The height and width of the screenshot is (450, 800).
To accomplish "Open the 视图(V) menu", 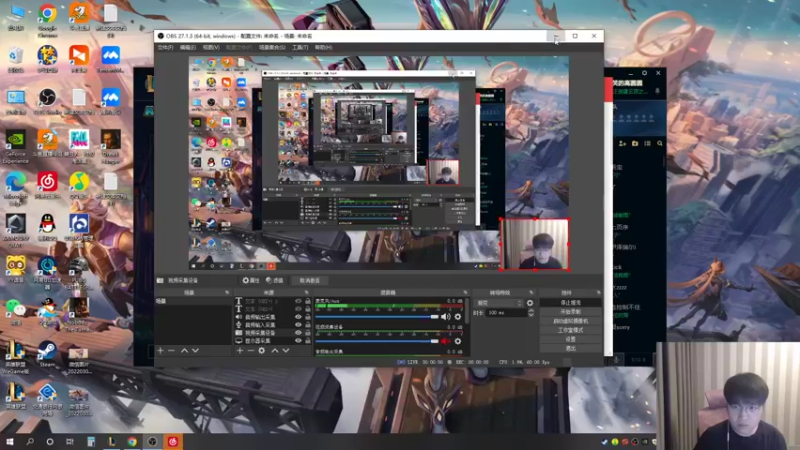I will 211,47.
